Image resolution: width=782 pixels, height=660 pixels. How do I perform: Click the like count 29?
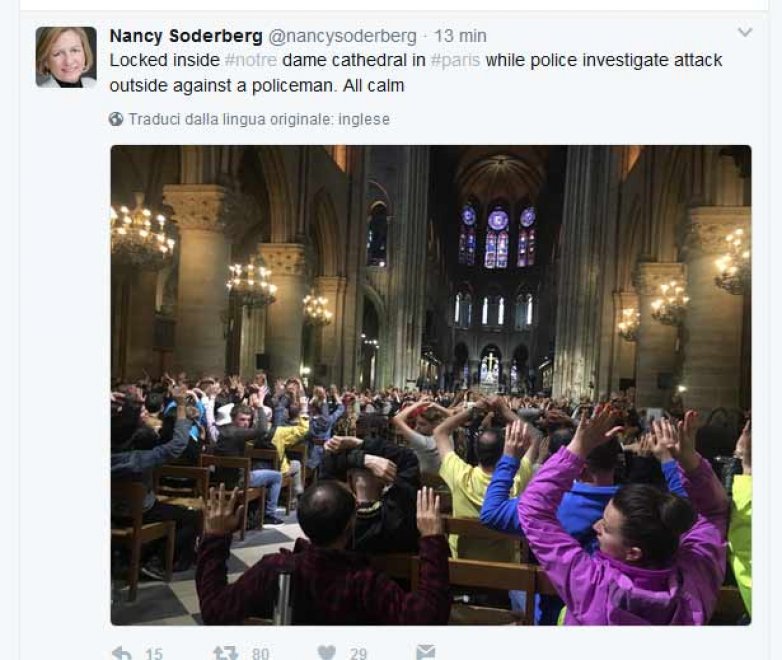point(358,653)
